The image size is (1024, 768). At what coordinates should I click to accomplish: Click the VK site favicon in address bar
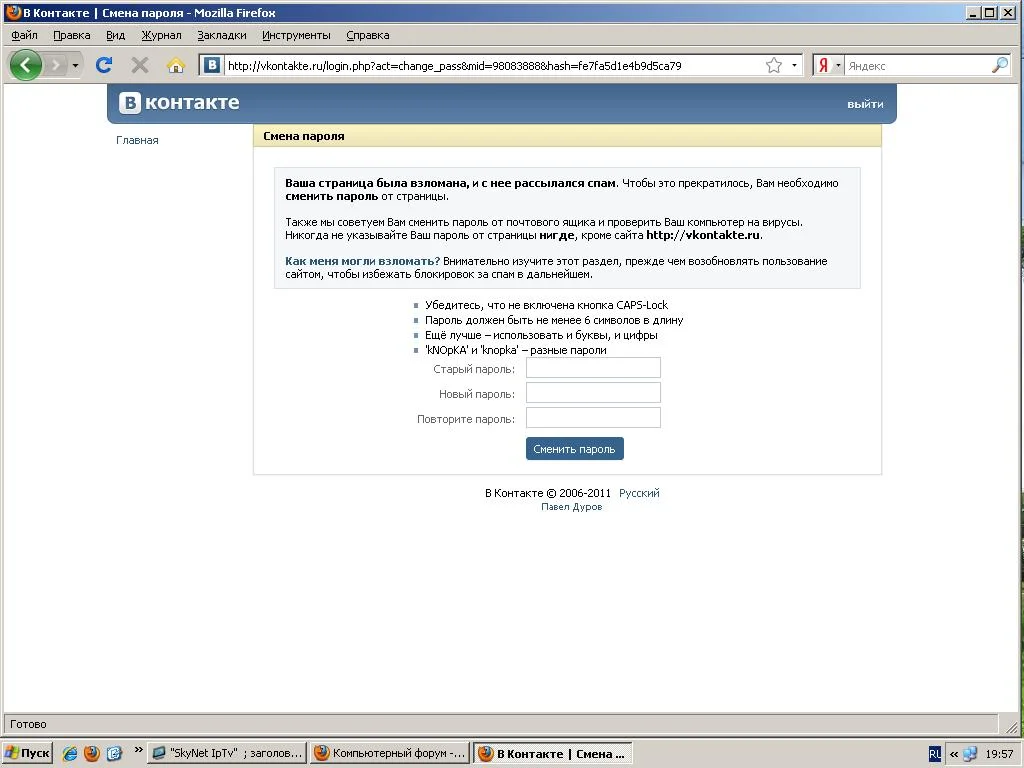click(x=211, y=65)
